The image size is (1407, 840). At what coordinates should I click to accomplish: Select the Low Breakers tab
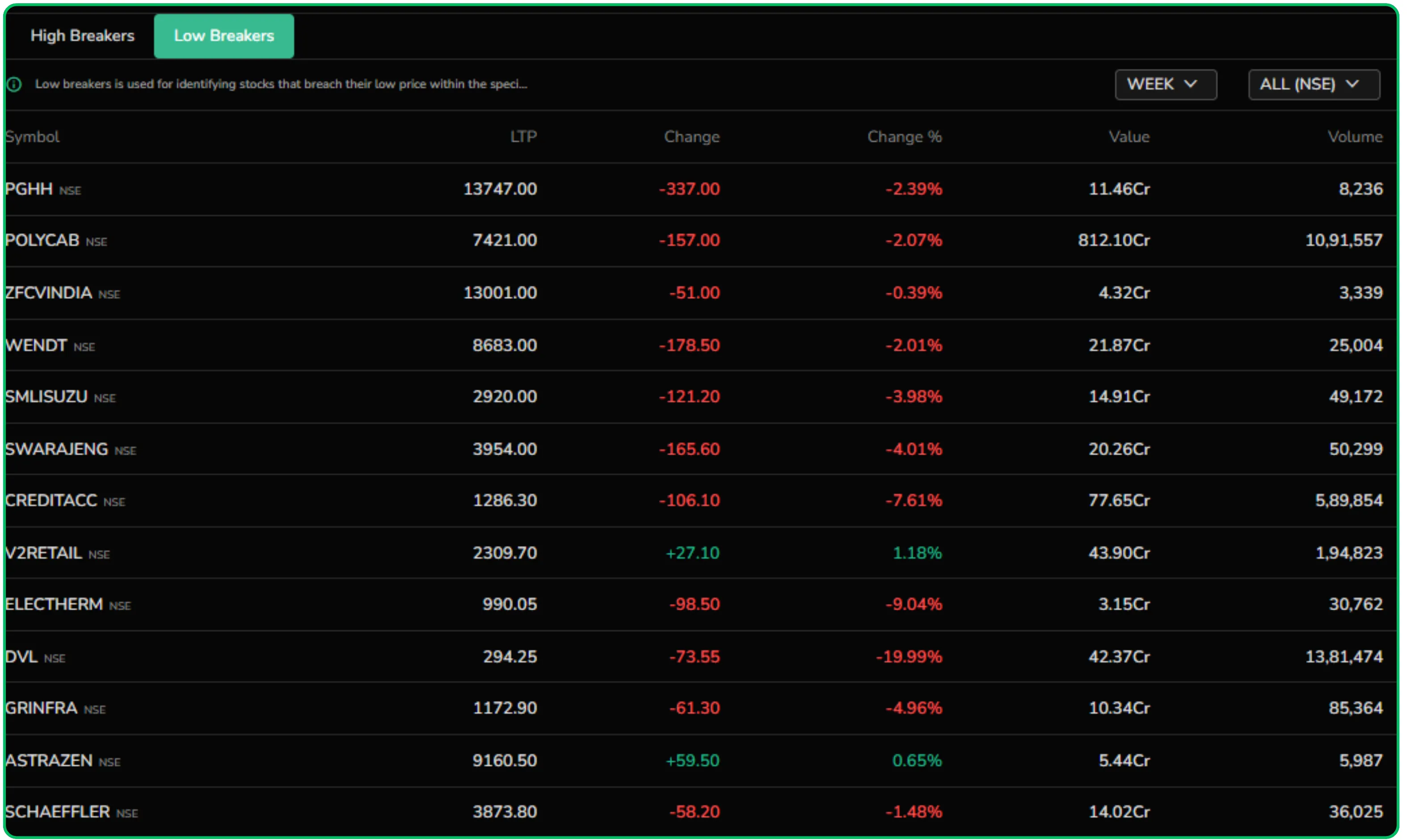[223, 36]
